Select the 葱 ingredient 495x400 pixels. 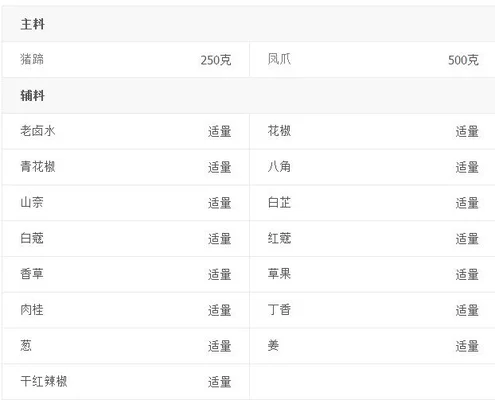[x=26, y=345]
